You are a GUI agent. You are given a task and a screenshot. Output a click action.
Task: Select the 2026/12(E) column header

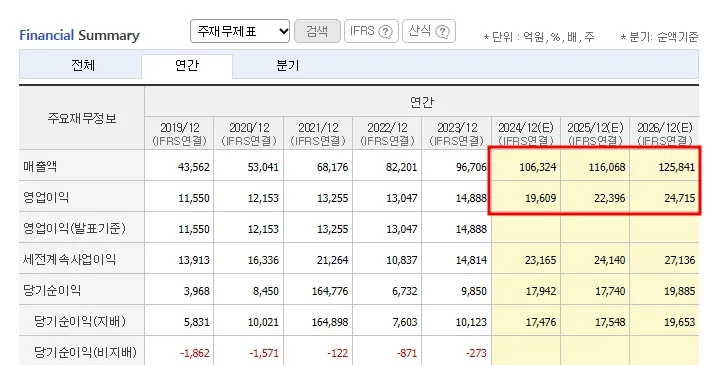tap(665, 134)
